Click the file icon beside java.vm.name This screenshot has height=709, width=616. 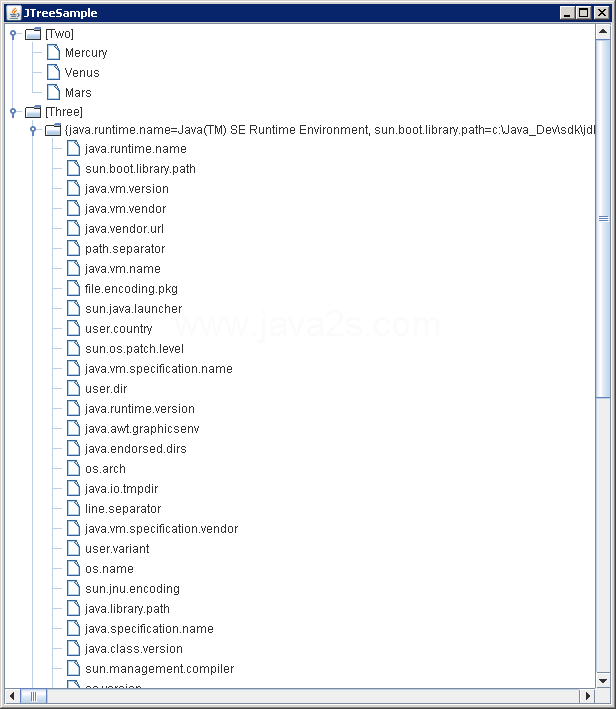(73, 268)
